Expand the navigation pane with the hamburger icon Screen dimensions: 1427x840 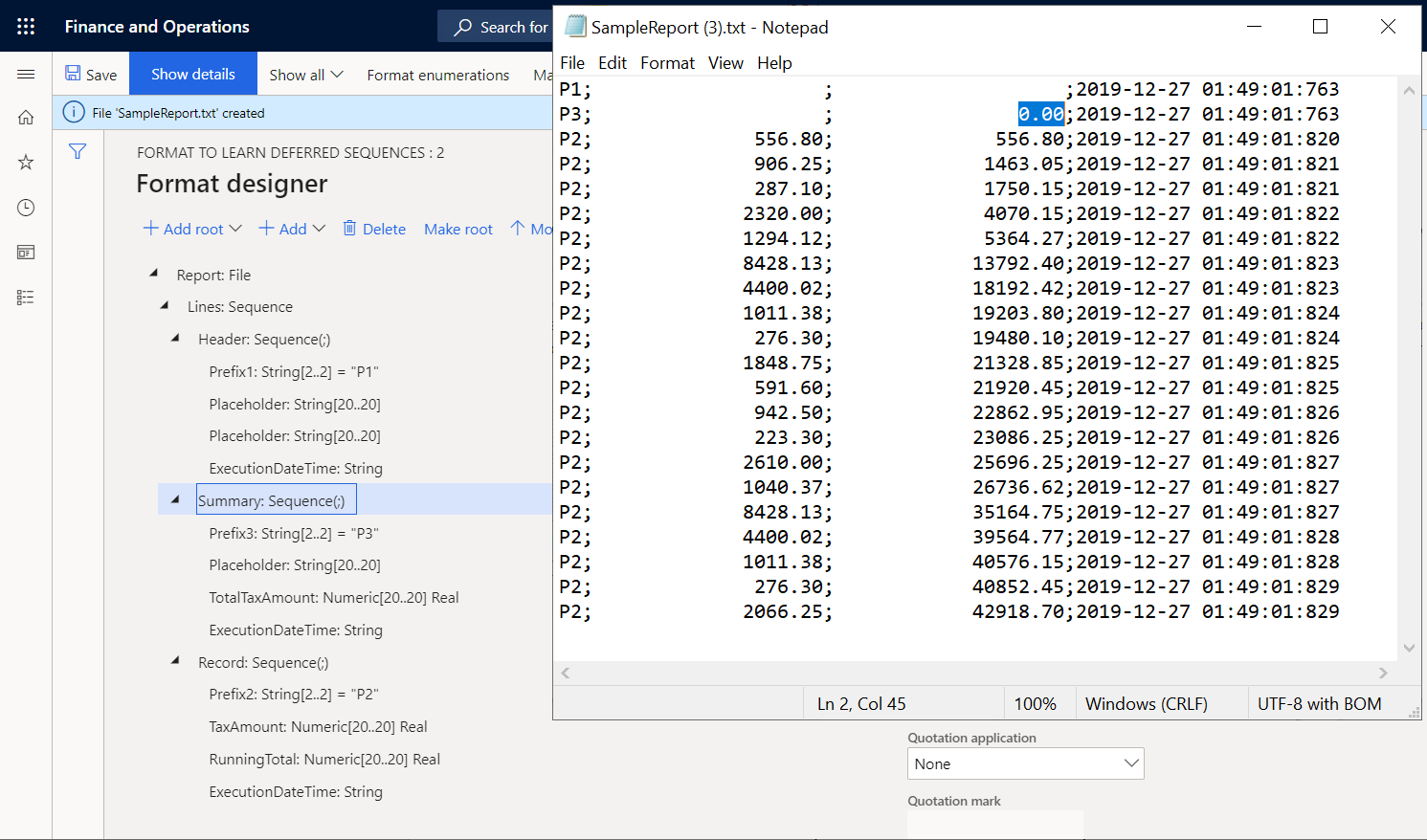tap(26, 74)
